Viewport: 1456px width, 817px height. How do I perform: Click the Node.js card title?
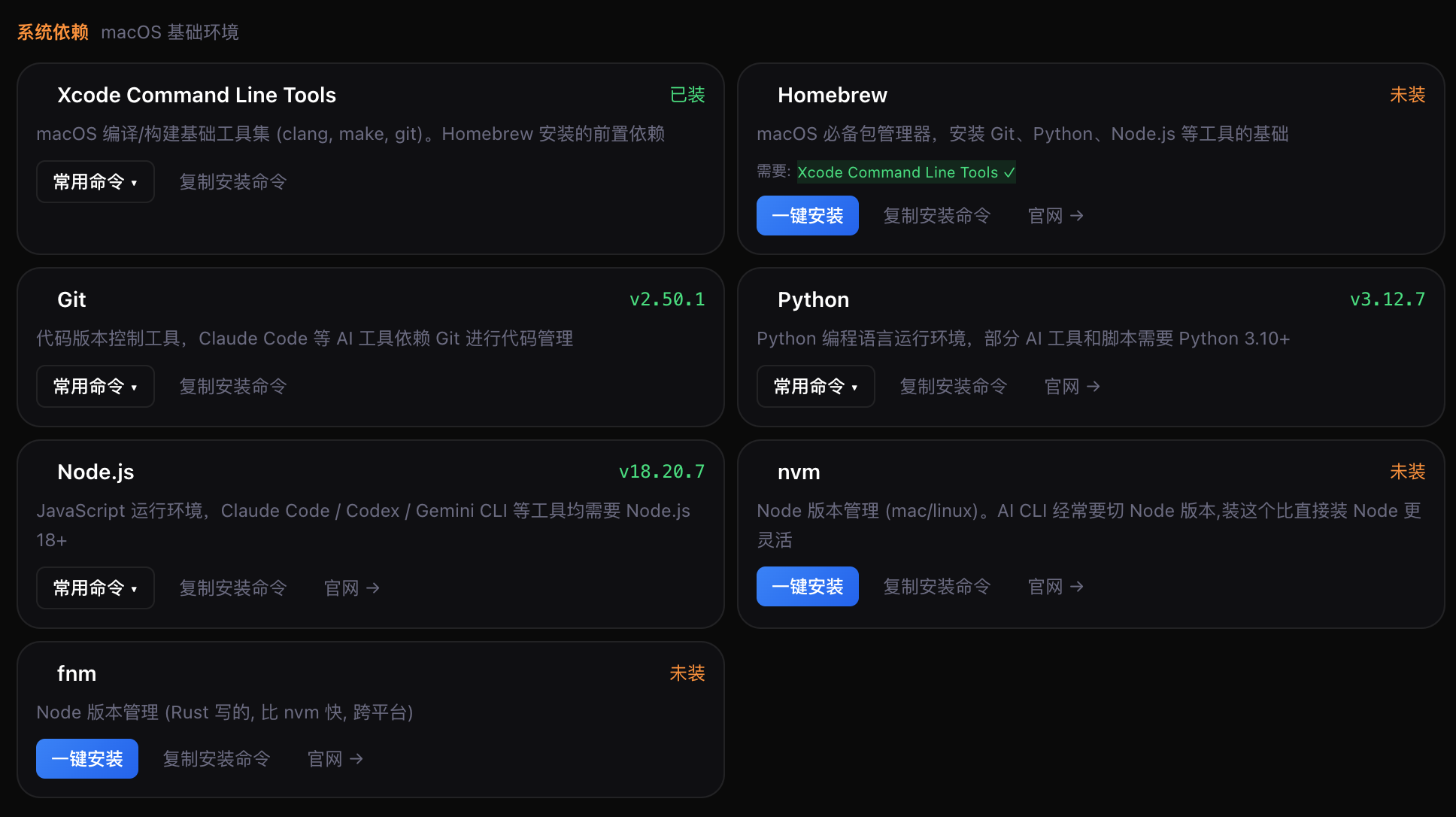coord(96,472)
